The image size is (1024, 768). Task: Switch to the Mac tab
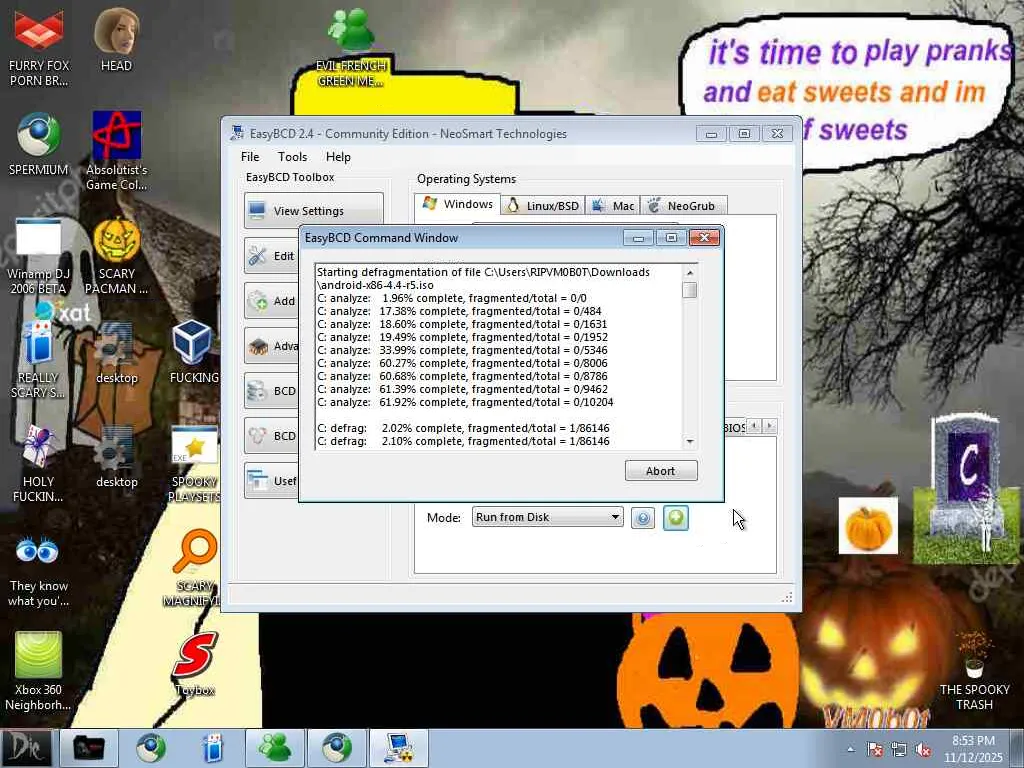tap(613, 206)
